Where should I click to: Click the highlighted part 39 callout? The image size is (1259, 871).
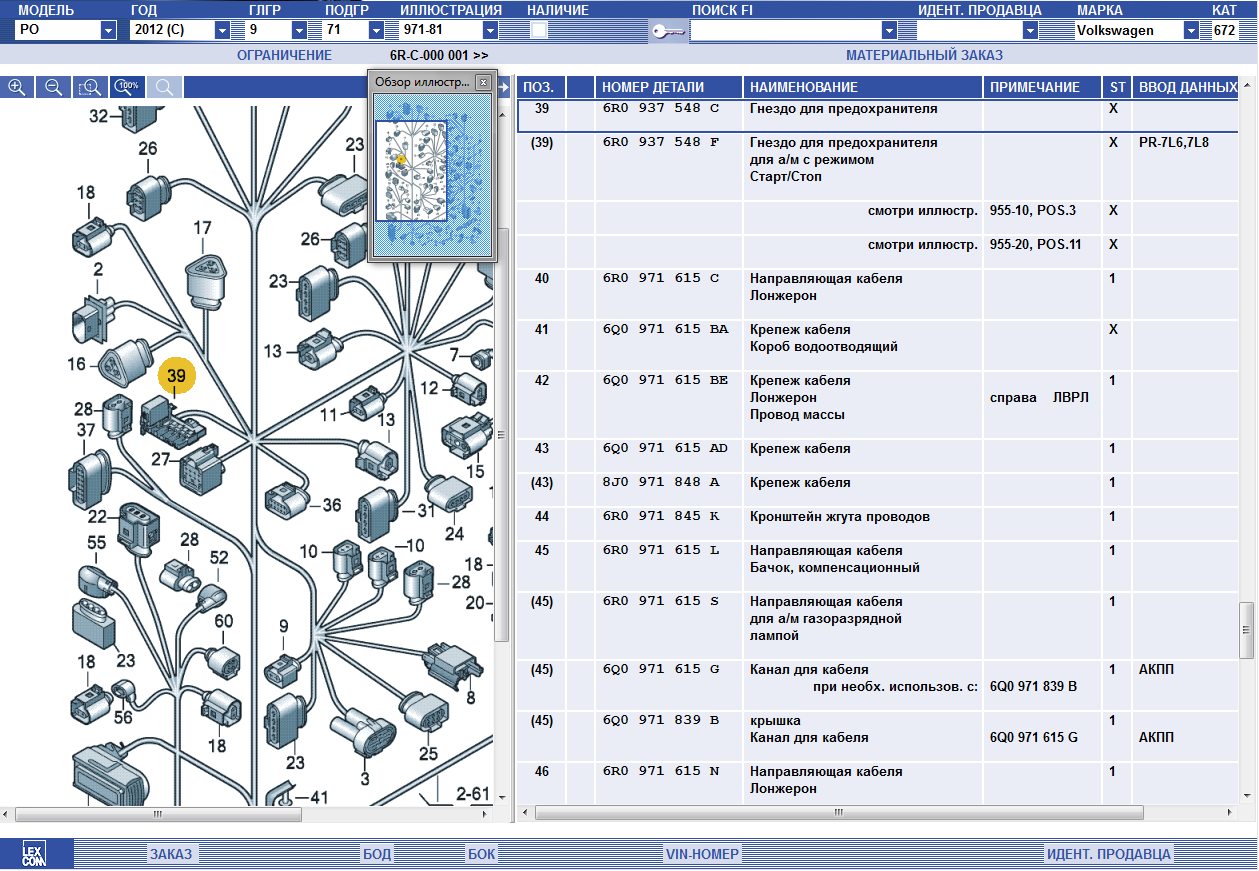[176, 377]
